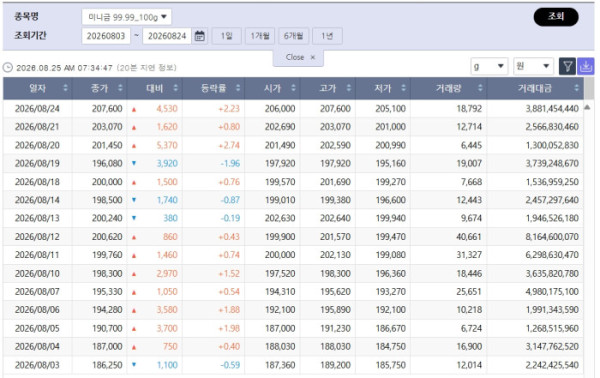Click low price 184,750
600x378 pixels.
point(390,346)
